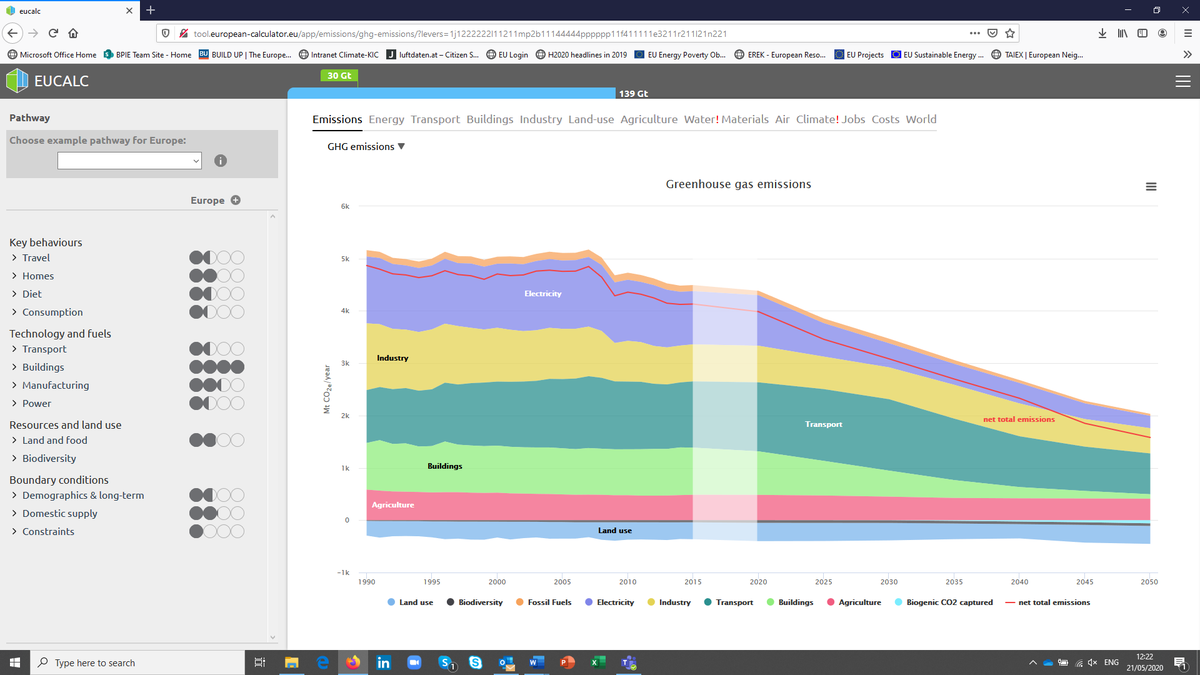Open File Explorer from the taskbar
The height and width of the screenshot is (675, 1200).
(292, 663)
